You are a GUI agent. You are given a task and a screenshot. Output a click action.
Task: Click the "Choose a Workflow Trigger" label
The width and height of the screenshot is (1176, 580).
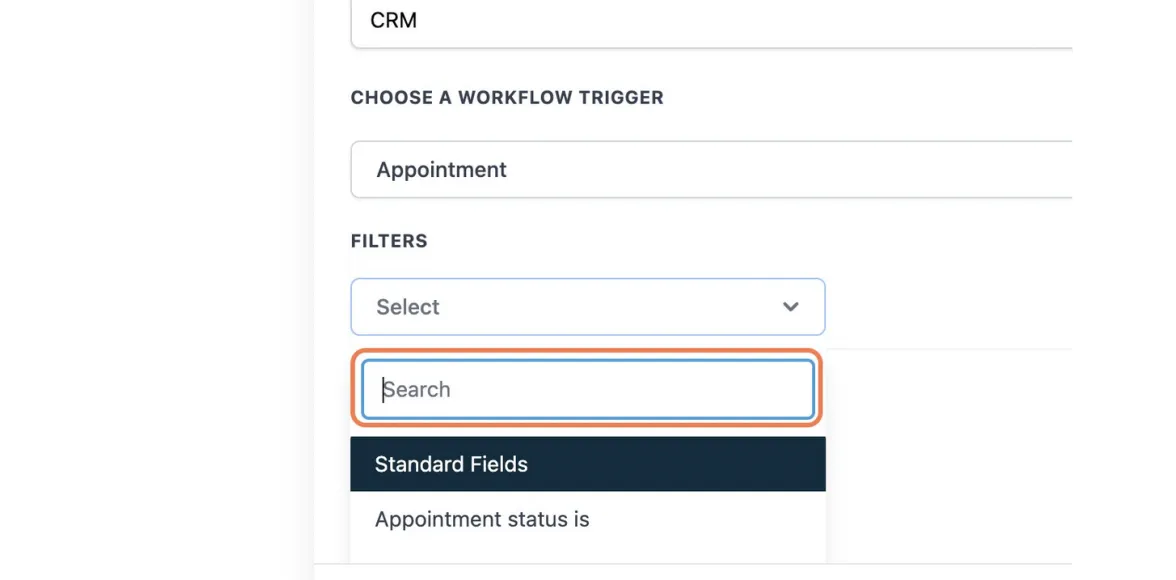coord(507,98)
